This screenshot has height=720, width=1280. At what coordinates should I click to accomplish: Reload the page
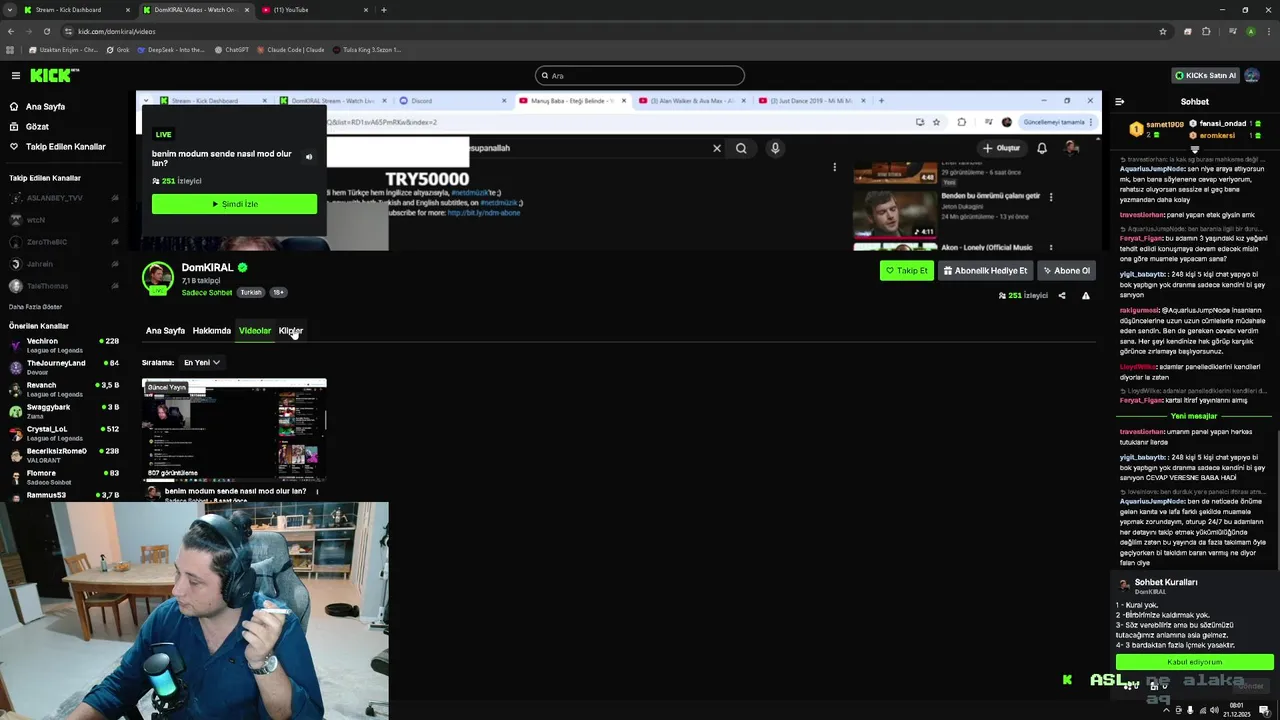pyautogui.click(x=49, y=31)
